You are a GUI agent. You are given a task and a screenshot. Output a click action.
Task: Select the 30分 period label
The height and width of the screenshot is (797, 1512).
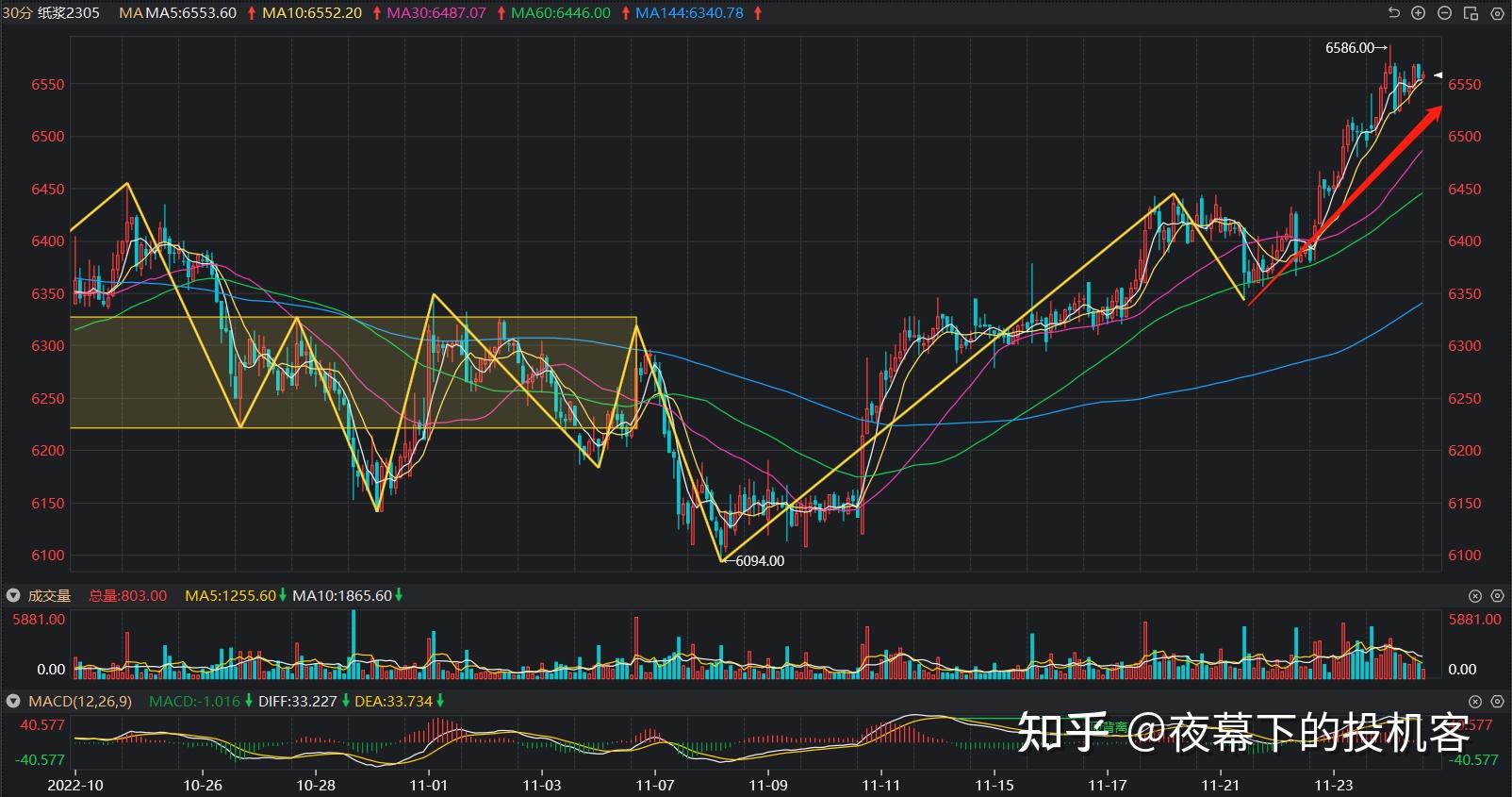pyautogui.click(x=17, y=13)
